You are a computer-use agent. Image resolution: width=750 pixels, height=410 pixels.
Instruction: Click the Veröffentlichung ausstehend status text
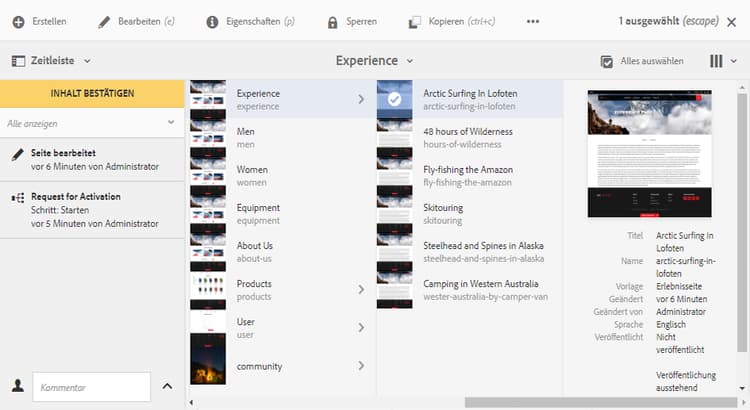686,381
